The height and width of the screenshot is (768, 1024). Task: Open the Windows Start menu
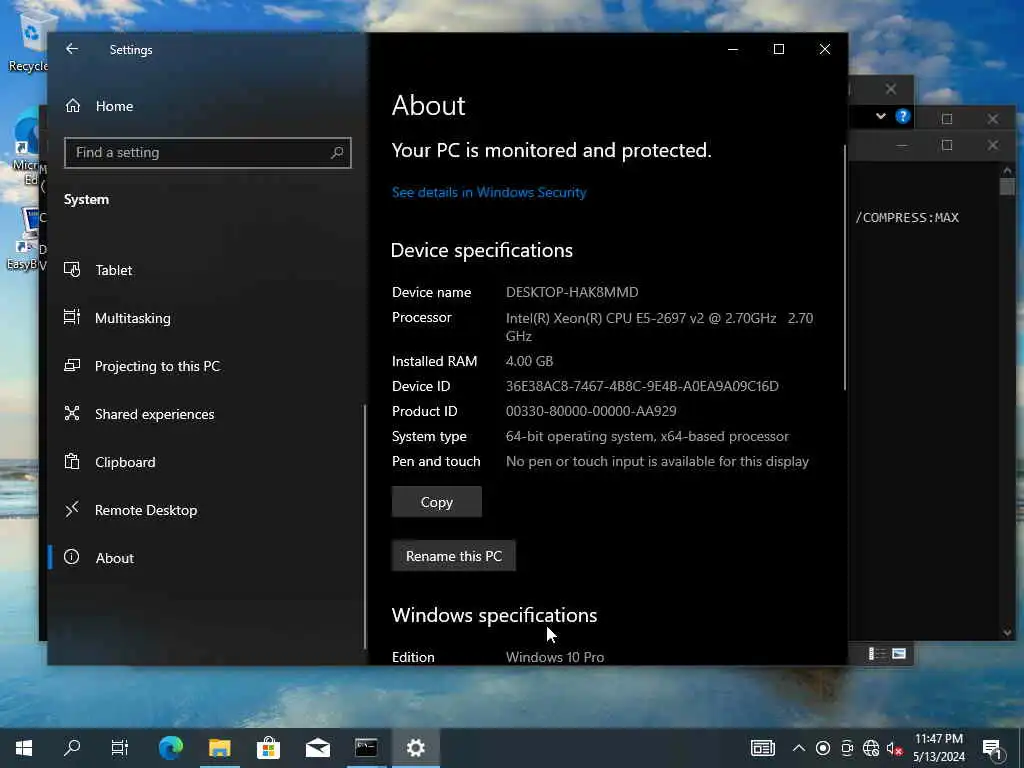point(24,748)
